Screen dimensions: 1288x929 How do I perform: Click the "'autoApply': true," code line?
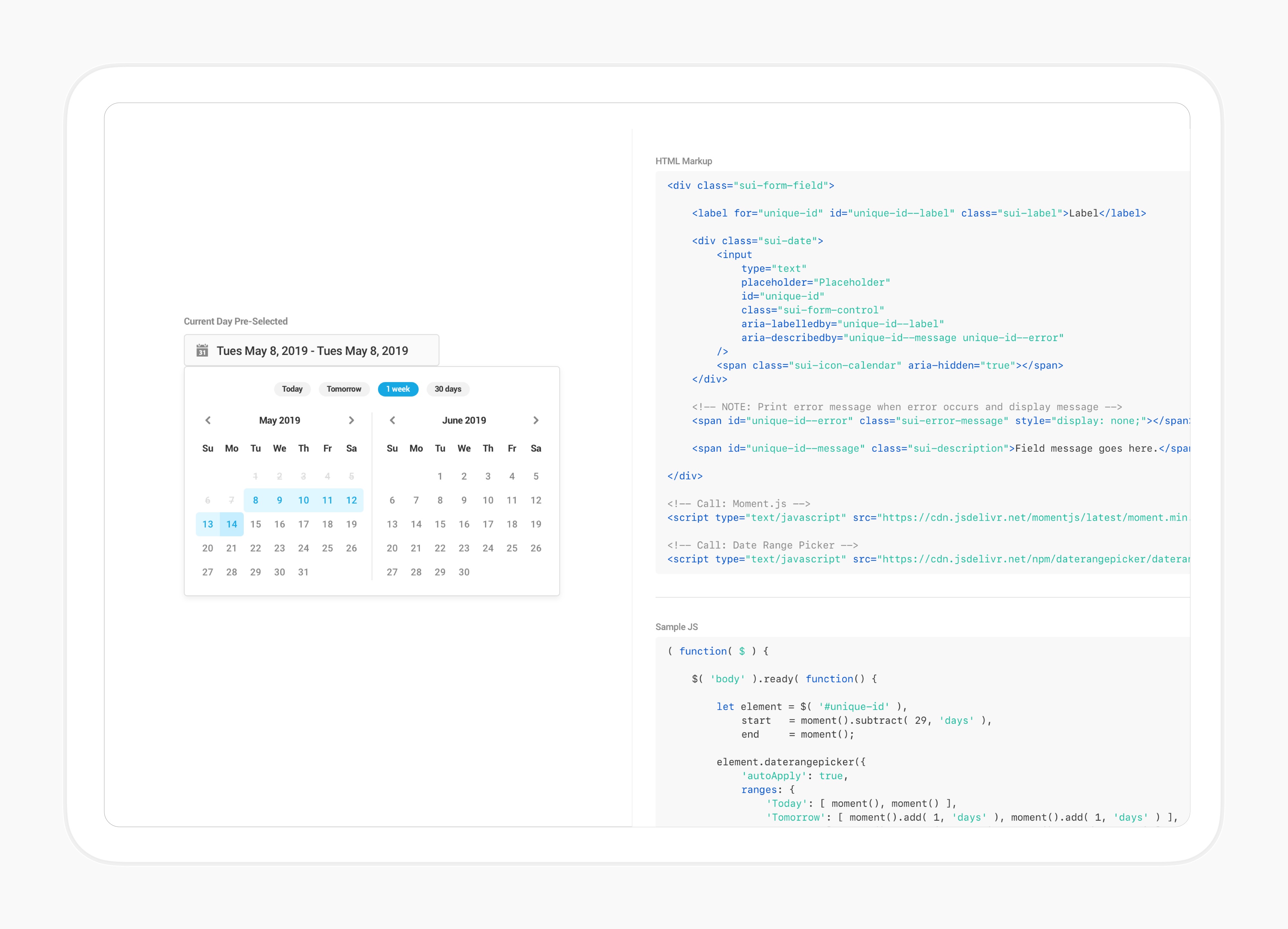794,776
